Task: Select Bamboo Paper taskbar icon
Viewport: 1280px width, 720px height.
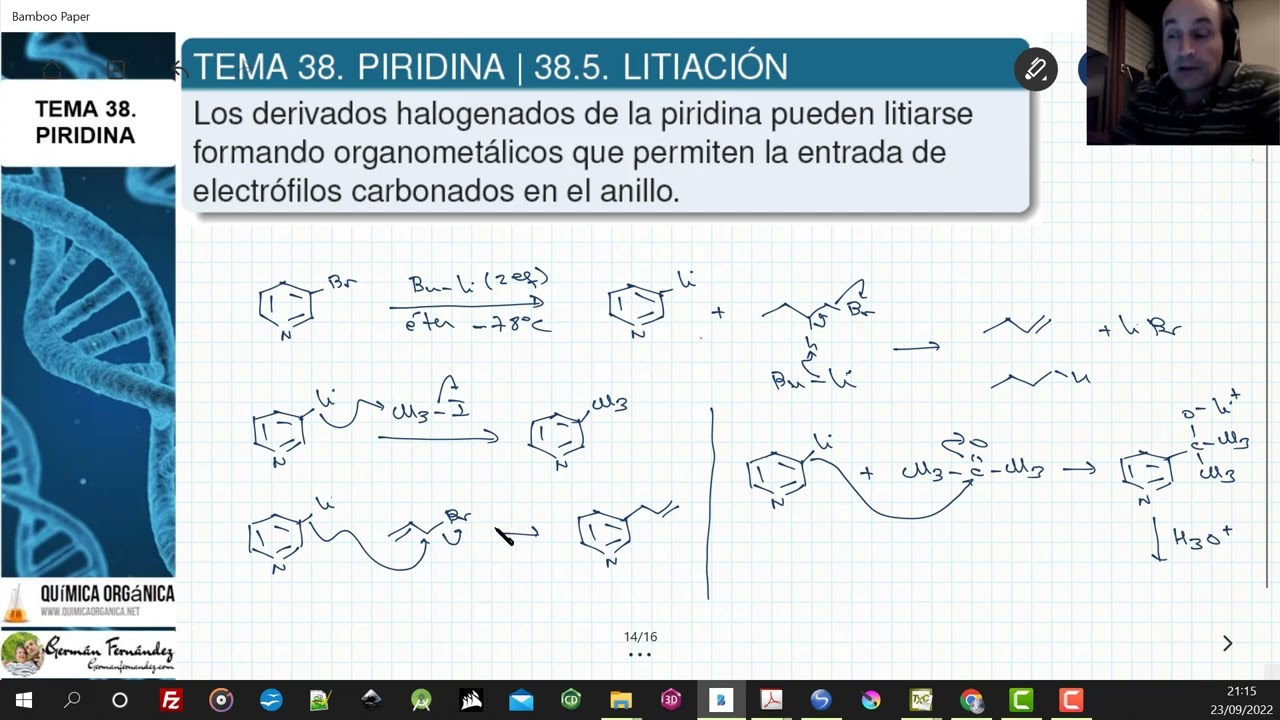Action: pos(721,700)
